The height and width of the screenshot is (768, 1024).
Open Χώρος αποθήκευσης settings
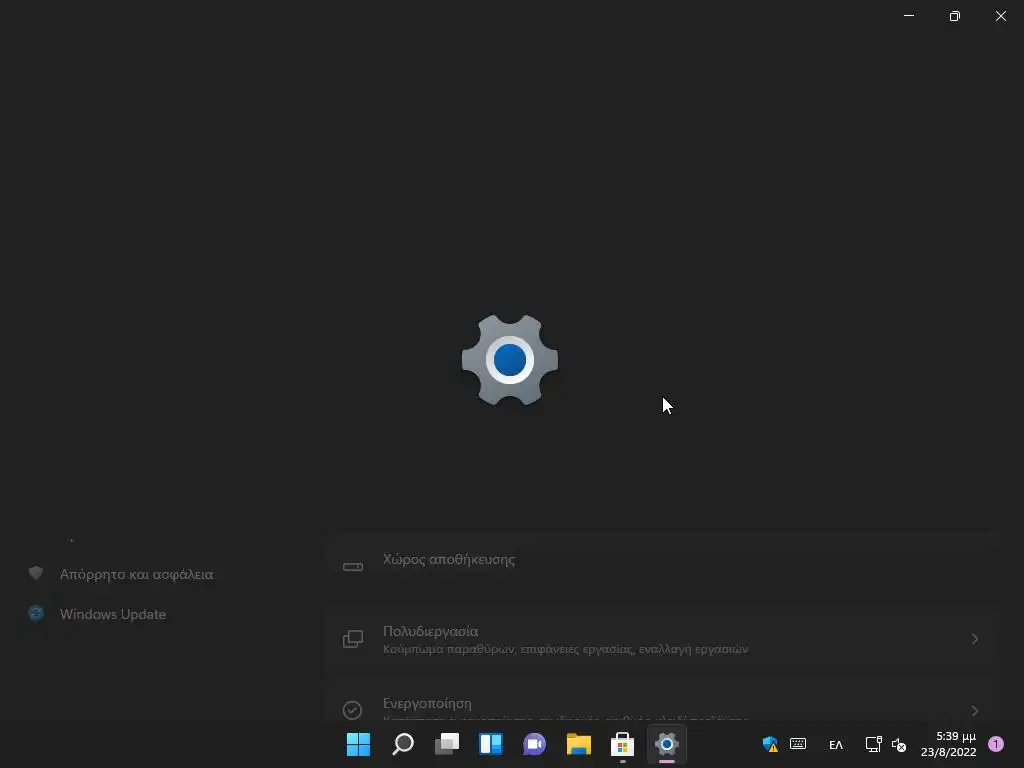coord(660,566)
